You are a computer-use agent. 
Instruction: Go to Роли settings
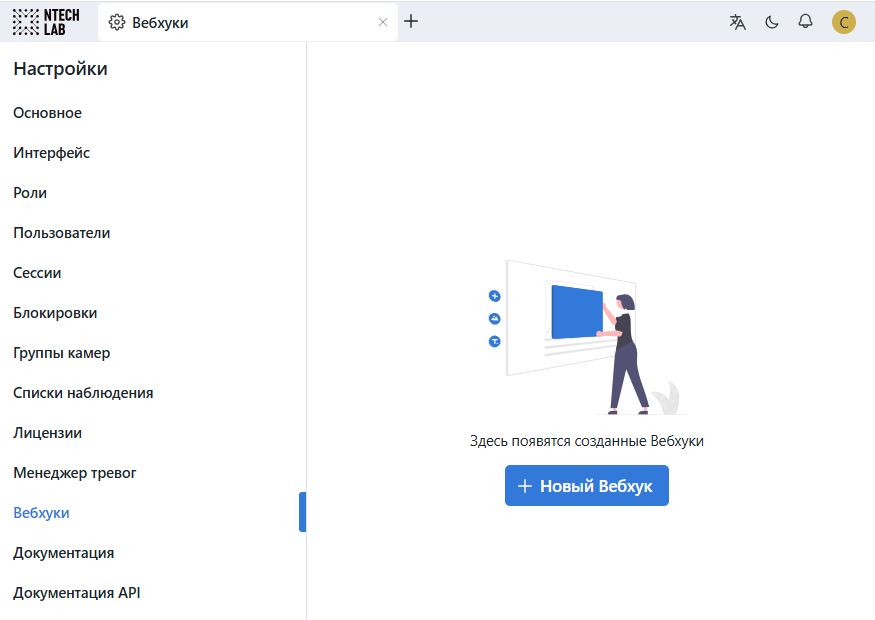pyautogui.click(x=30, y=193)
